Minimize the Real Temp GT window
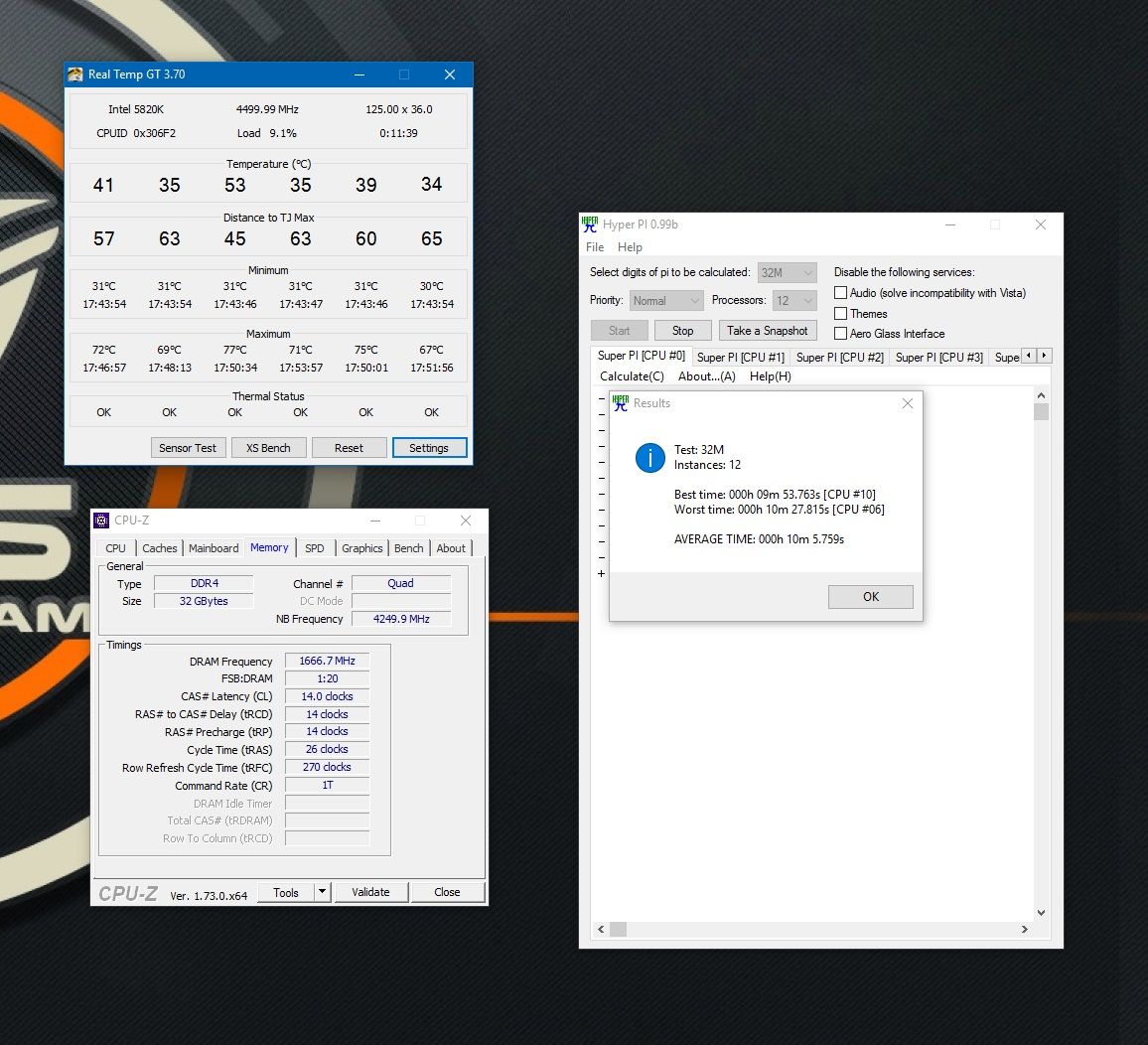 point(359,75)
